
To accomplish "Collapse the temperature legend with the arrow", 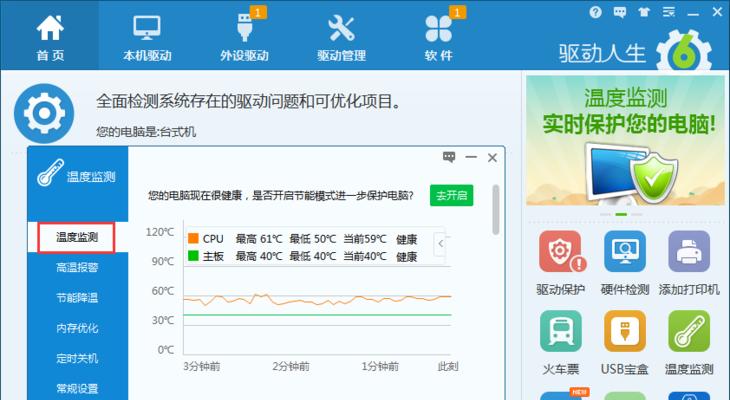I will point(440,243).
